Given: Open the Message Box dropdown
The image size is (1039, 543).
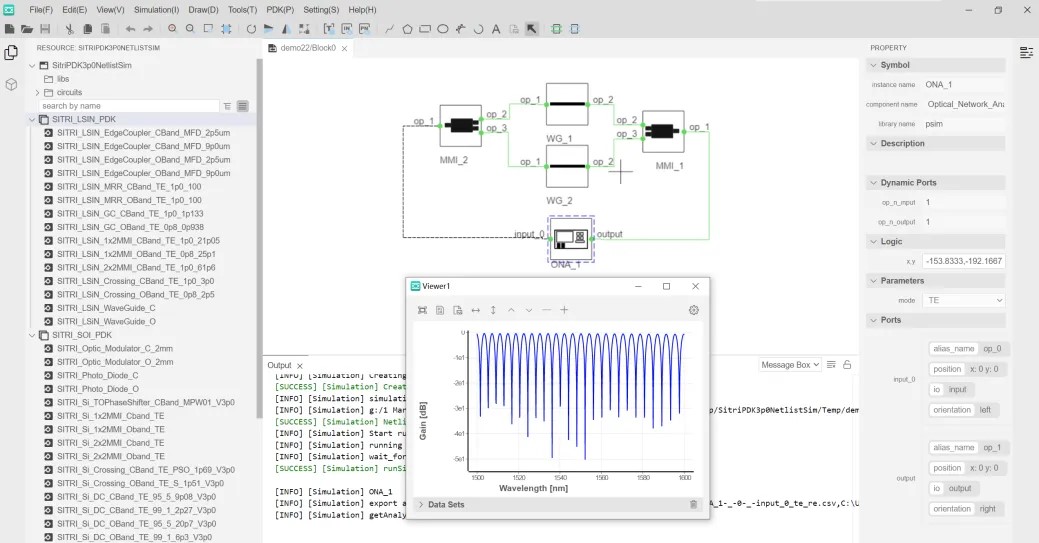Looking at the screenshot, I should tap(790, 365).
